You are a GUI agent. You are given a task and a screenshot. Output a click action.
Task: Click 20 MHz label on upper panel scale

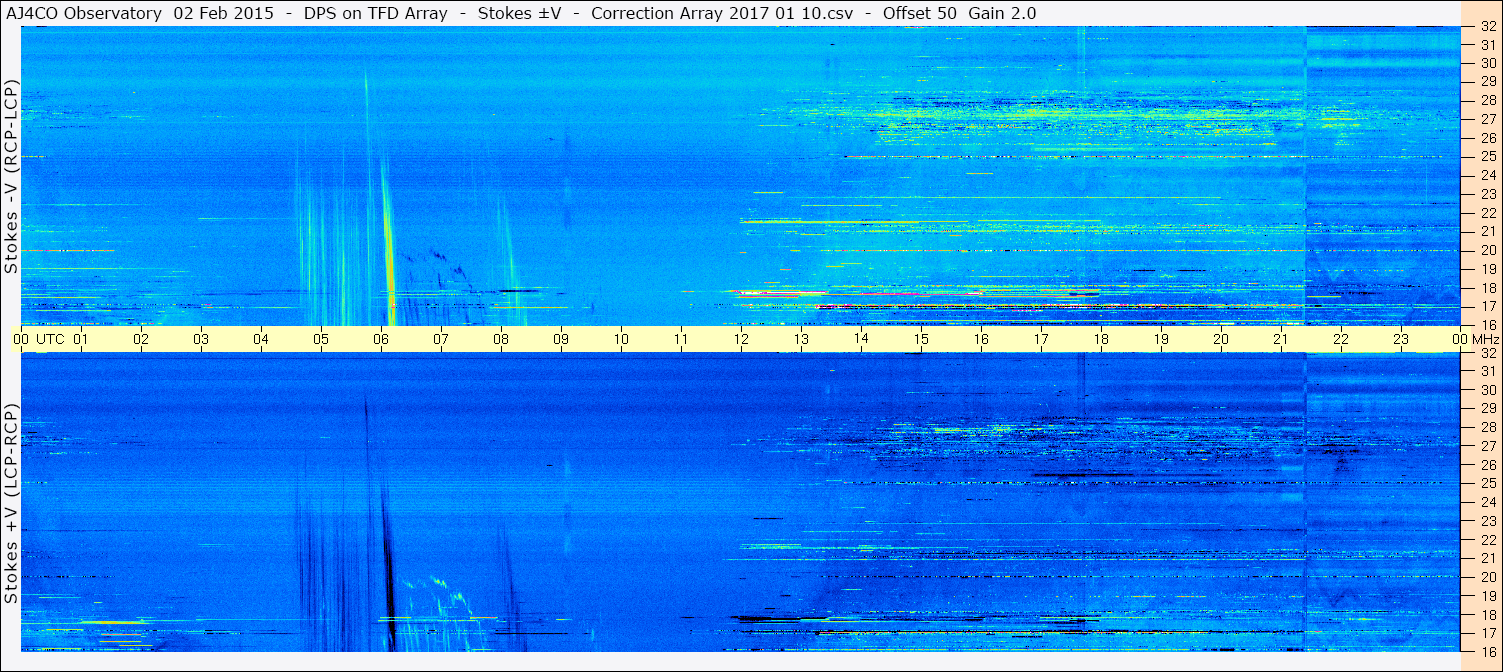[x=1487, y=250]
